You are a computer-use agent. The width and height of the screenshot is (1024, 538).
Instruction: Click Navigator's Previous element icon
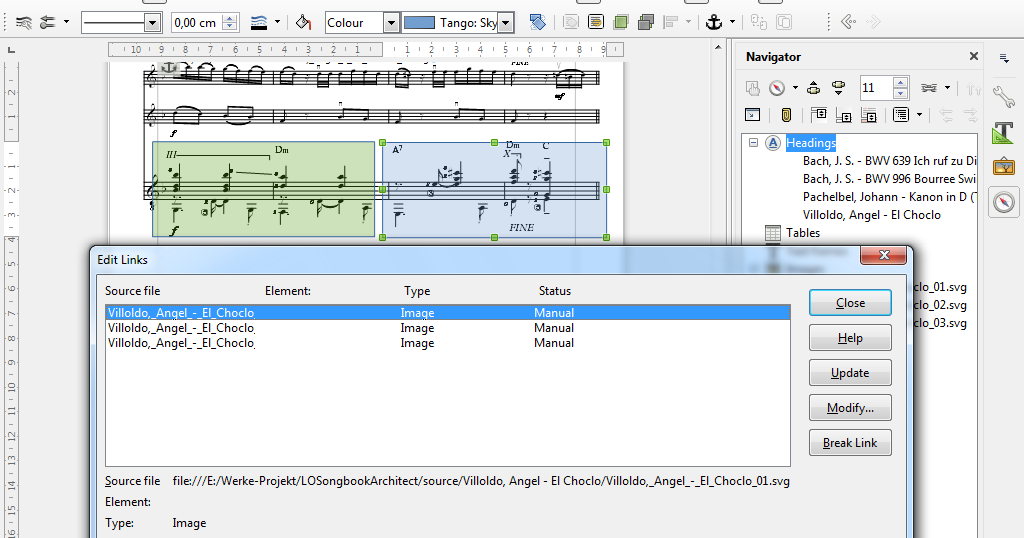click(813, 87)
